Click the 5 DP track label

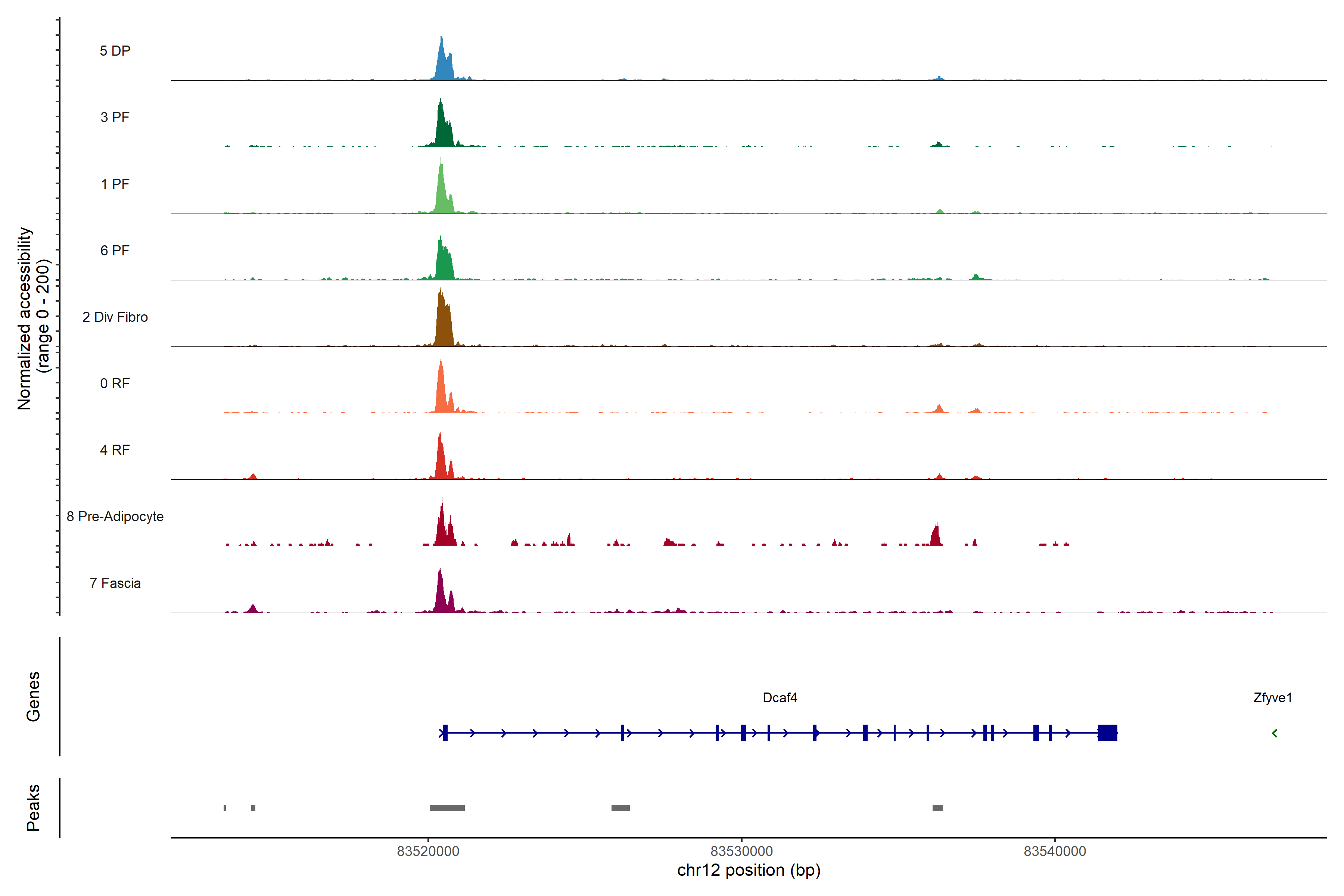click(115, 51)
